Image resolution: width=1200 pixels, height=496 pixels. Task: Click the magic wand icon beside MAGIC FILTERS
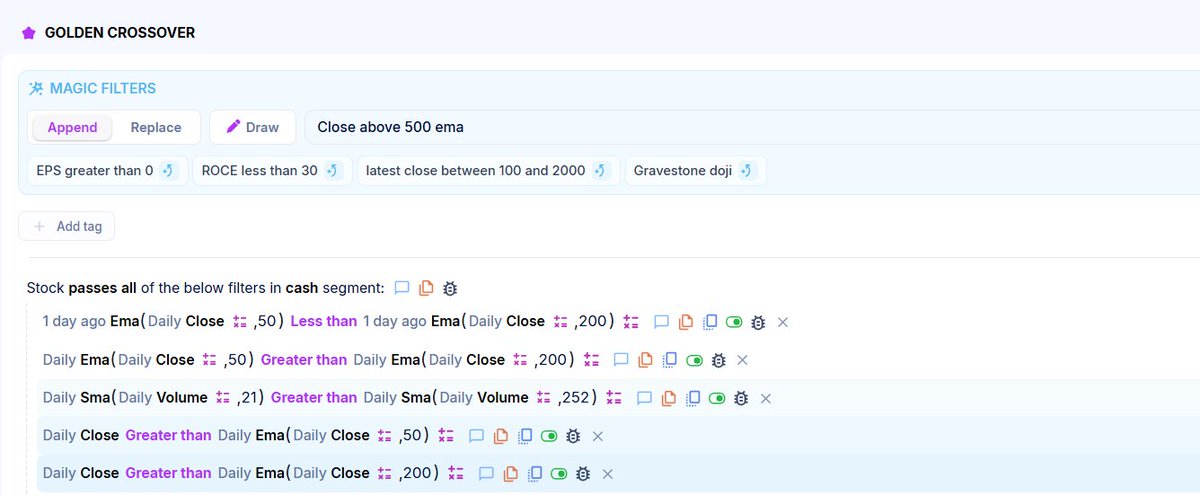click(36, 89)
